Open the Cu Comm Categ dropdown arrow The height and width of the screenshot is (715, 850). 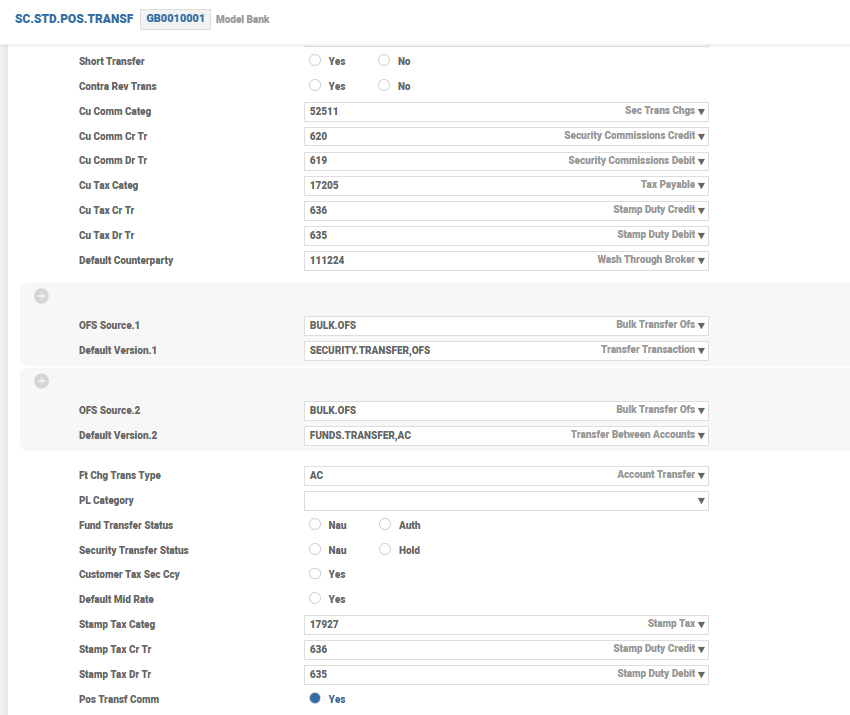pyautogui.click(x=702, y=112)
